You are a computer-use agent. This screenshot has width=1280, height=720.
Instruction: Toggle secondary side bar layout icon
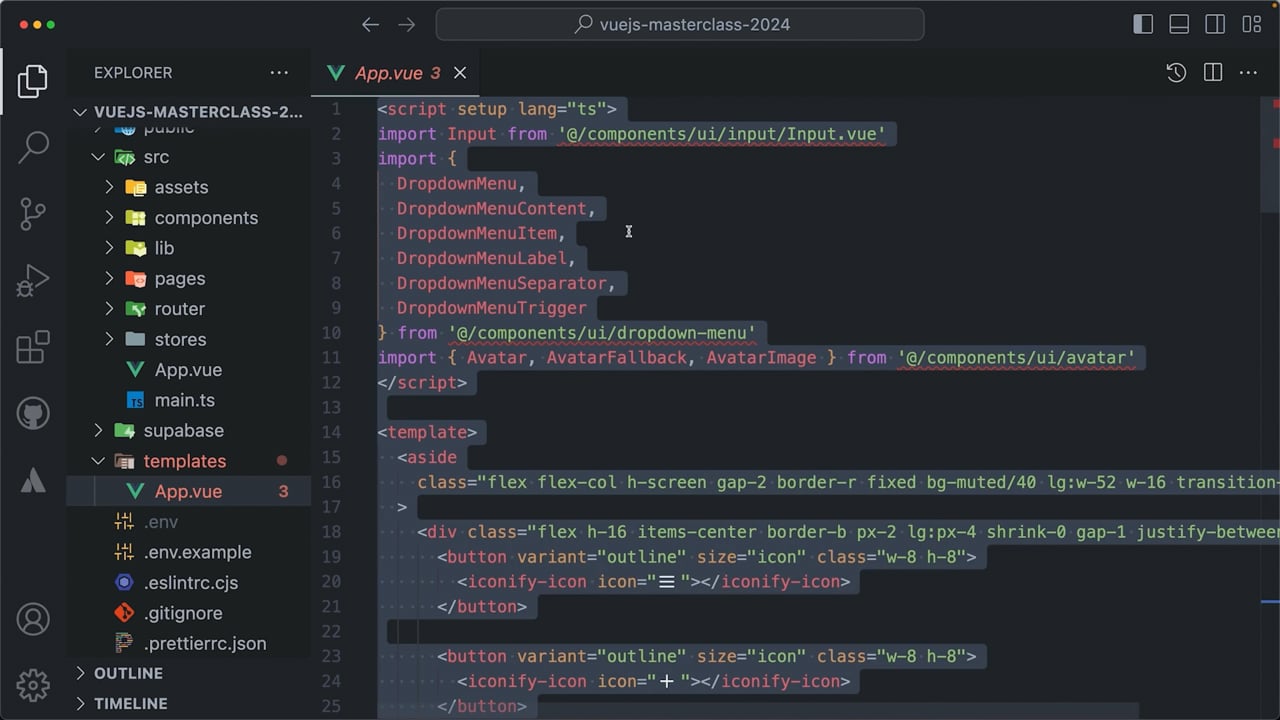[x=1215, y=25]
